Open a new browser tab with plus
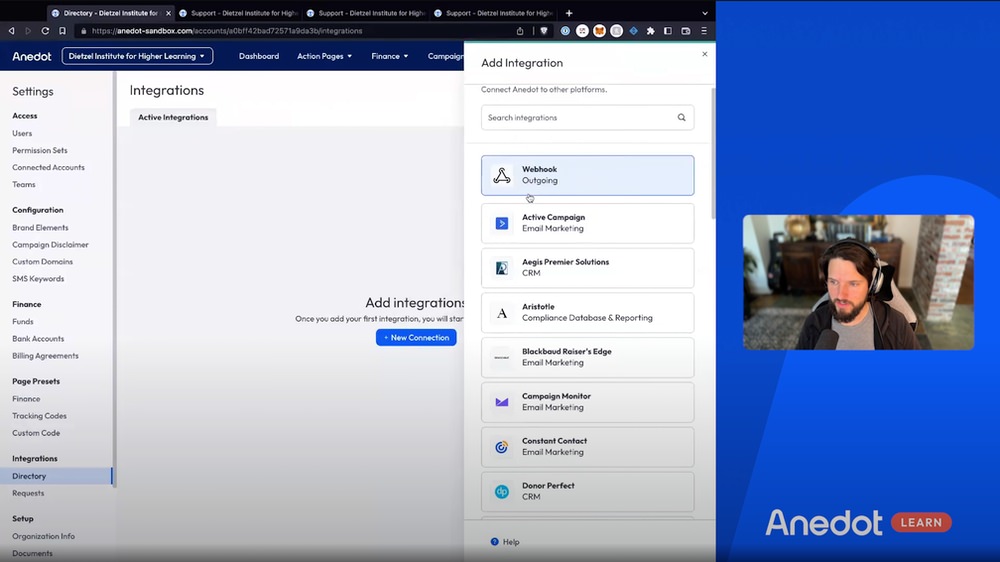 coord(569,13)
